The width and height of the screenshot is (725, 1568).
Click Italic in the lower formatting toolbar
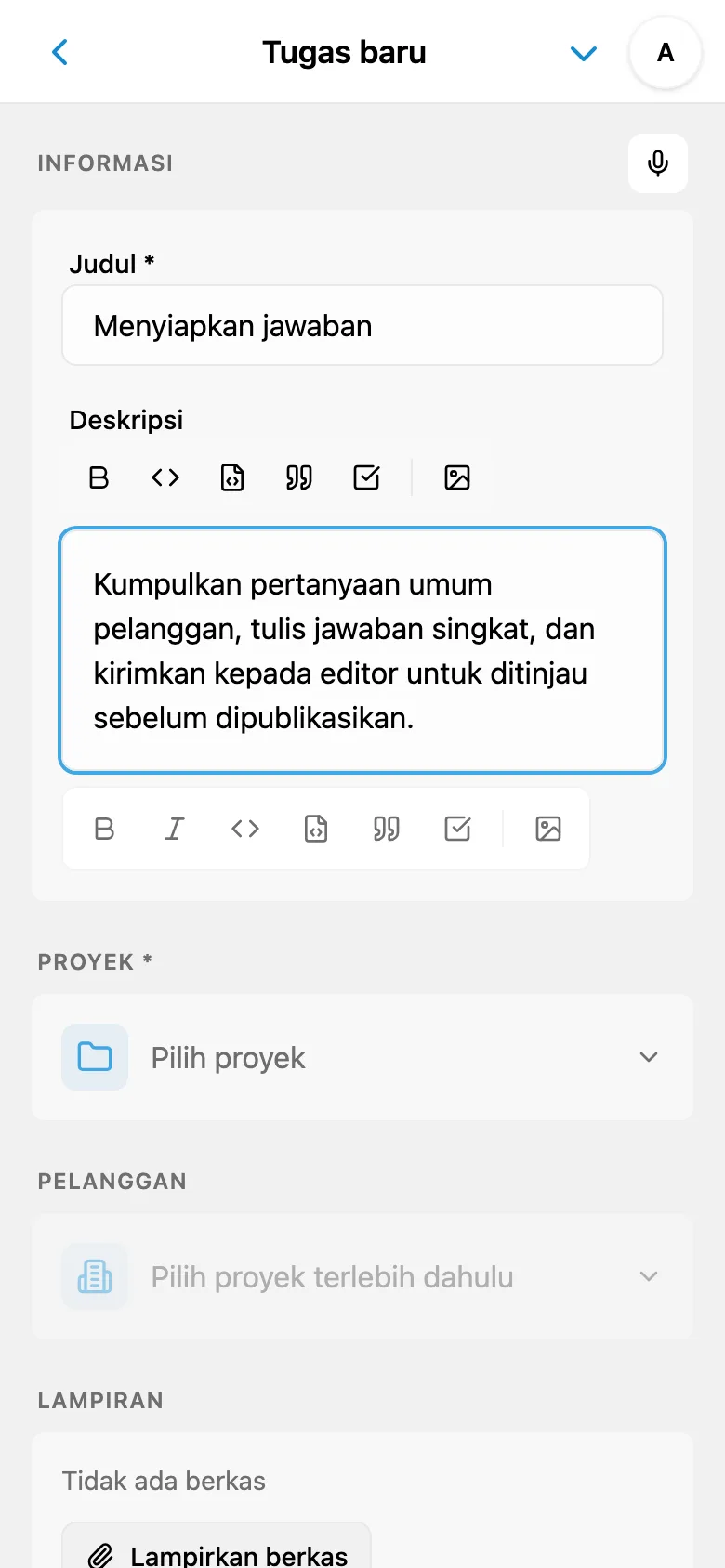175,829
